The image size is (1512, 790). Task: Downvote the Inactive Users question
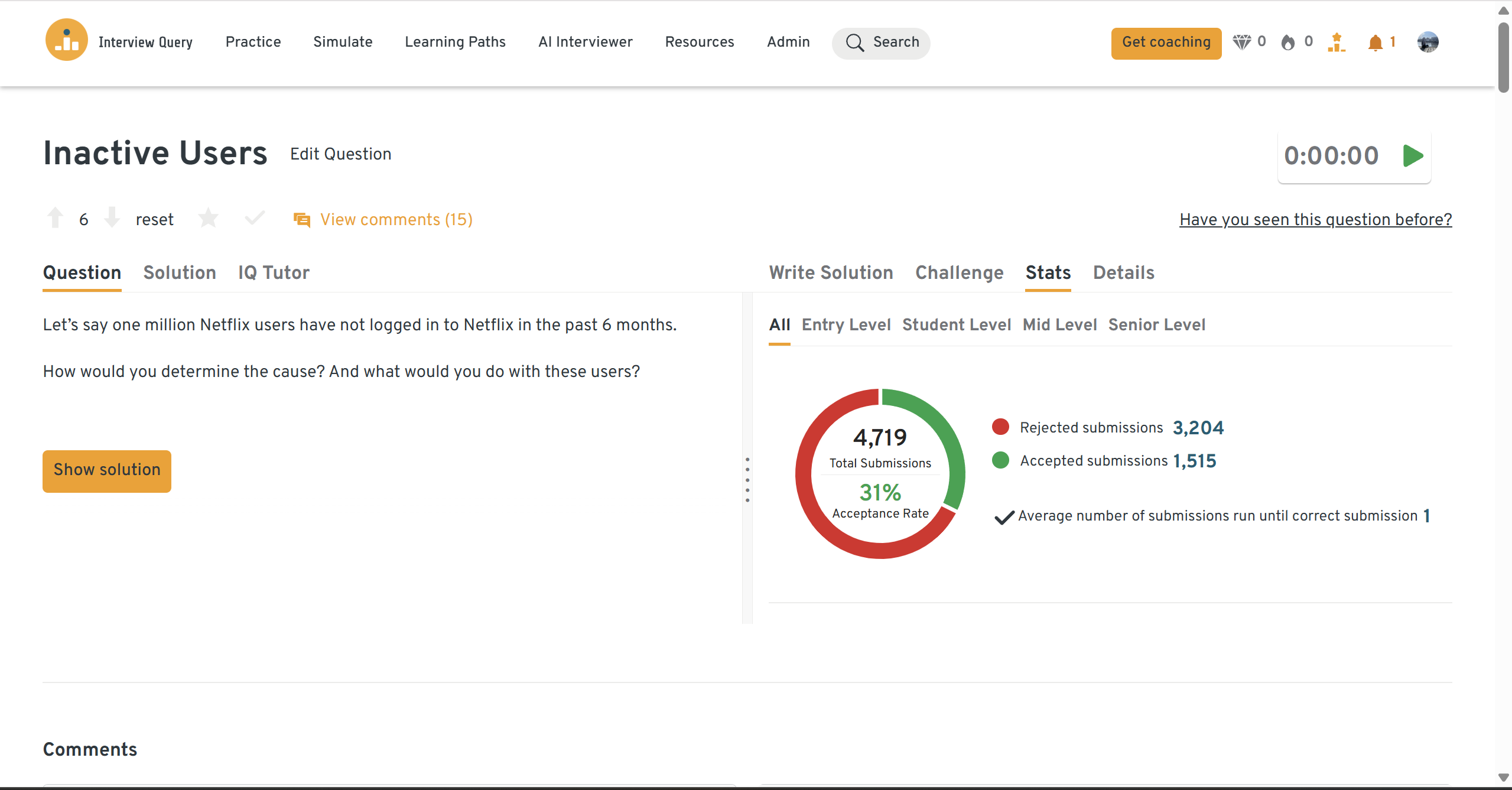[112, 218]
